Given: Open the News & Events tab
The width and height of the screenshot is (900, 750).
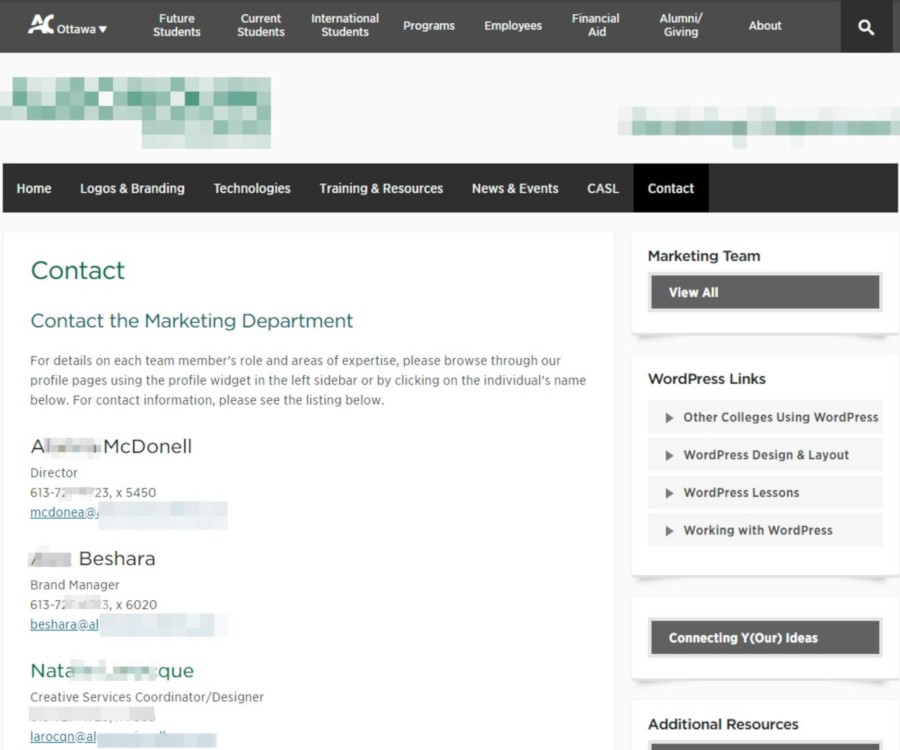Looking at the screenshot, I should [515, 188].
